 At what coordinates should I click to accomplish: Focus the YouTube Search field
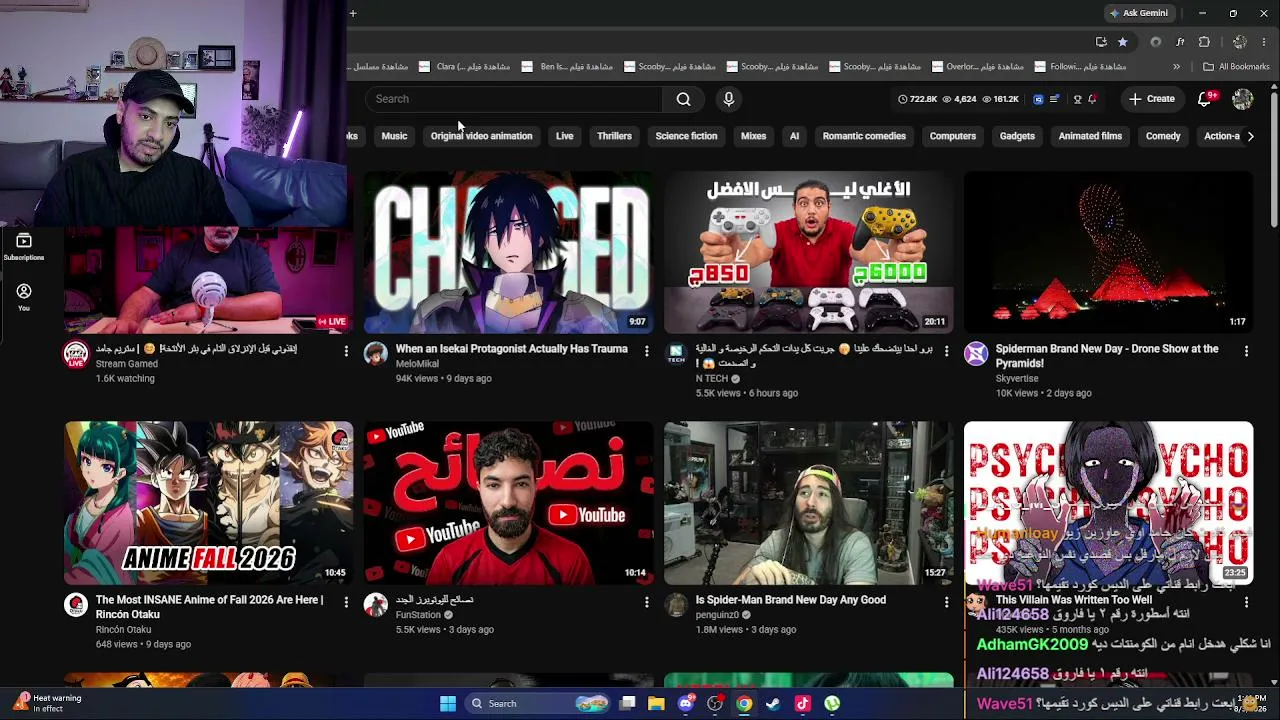[514, 99]
